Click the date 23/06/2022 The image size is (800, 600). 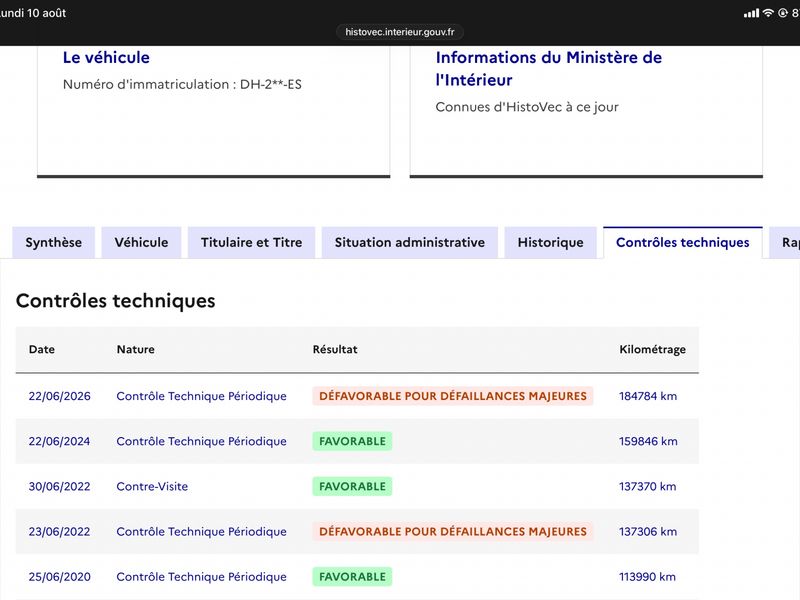[x=59, y=532]
